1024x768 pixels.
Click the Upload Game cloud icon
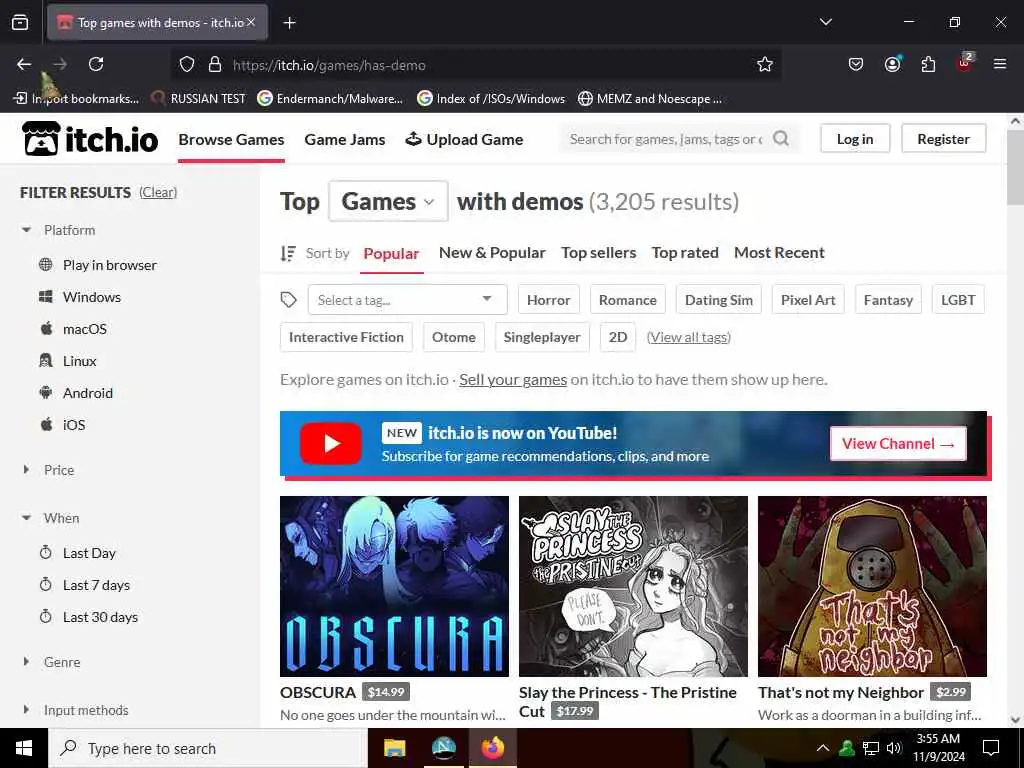[413, 138]
